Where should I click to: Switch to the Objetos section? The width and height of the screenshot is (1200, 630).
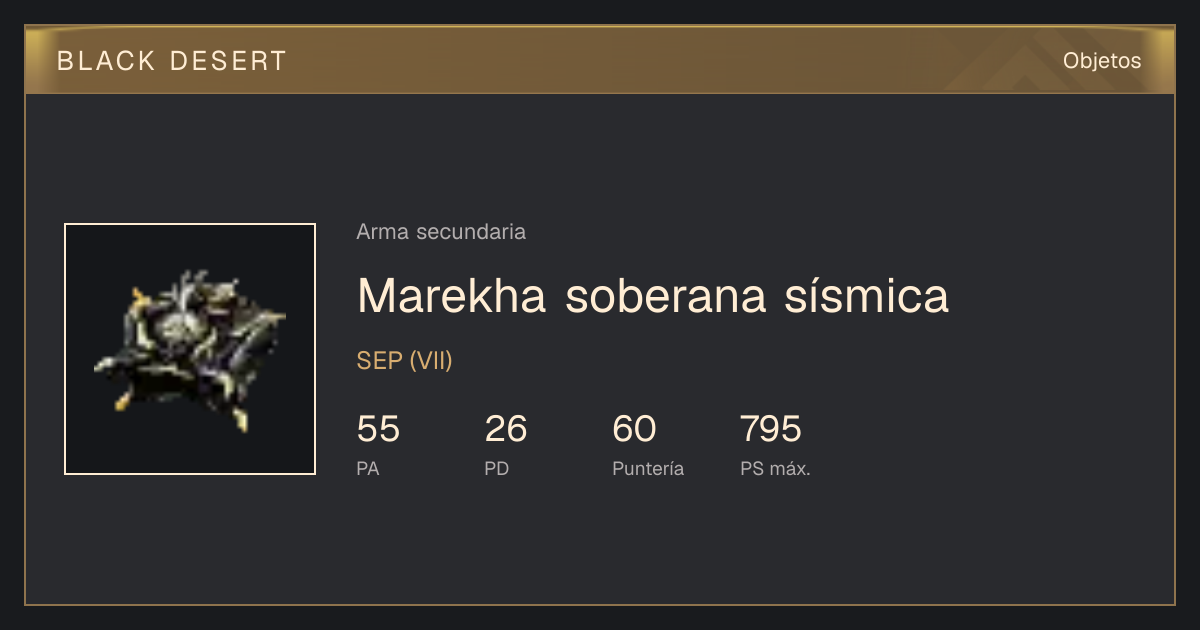[x=1102, y=61]
